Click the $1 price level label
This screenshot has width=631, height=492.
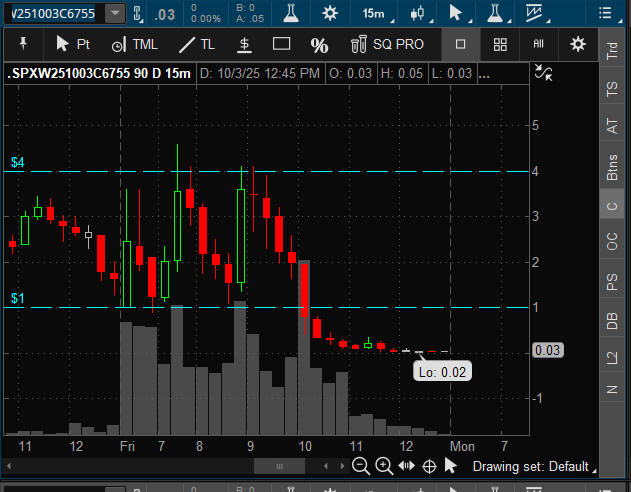pos(17,298)
